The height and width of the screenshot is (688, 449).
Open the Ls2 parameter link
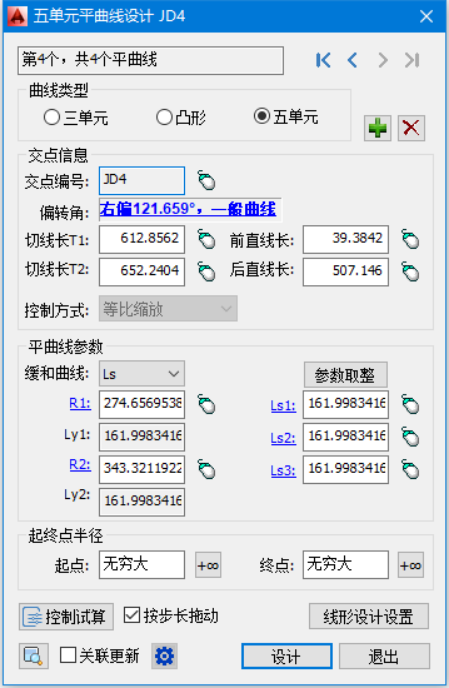(283, 438)
